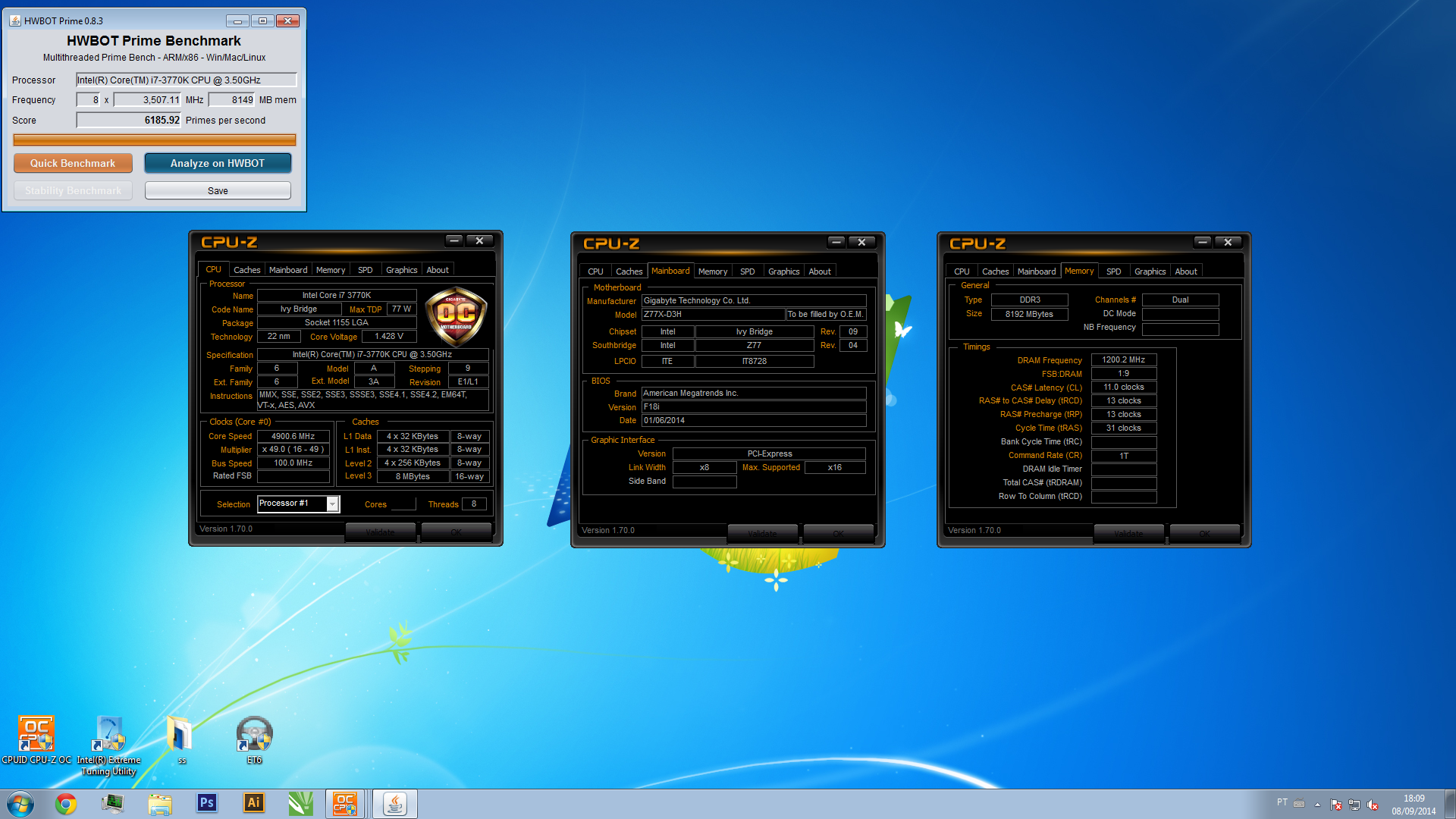Click Processor field in HWBOT Prime
The width and height of the screenshot is (1456, 819).
[x=186, y=80]
